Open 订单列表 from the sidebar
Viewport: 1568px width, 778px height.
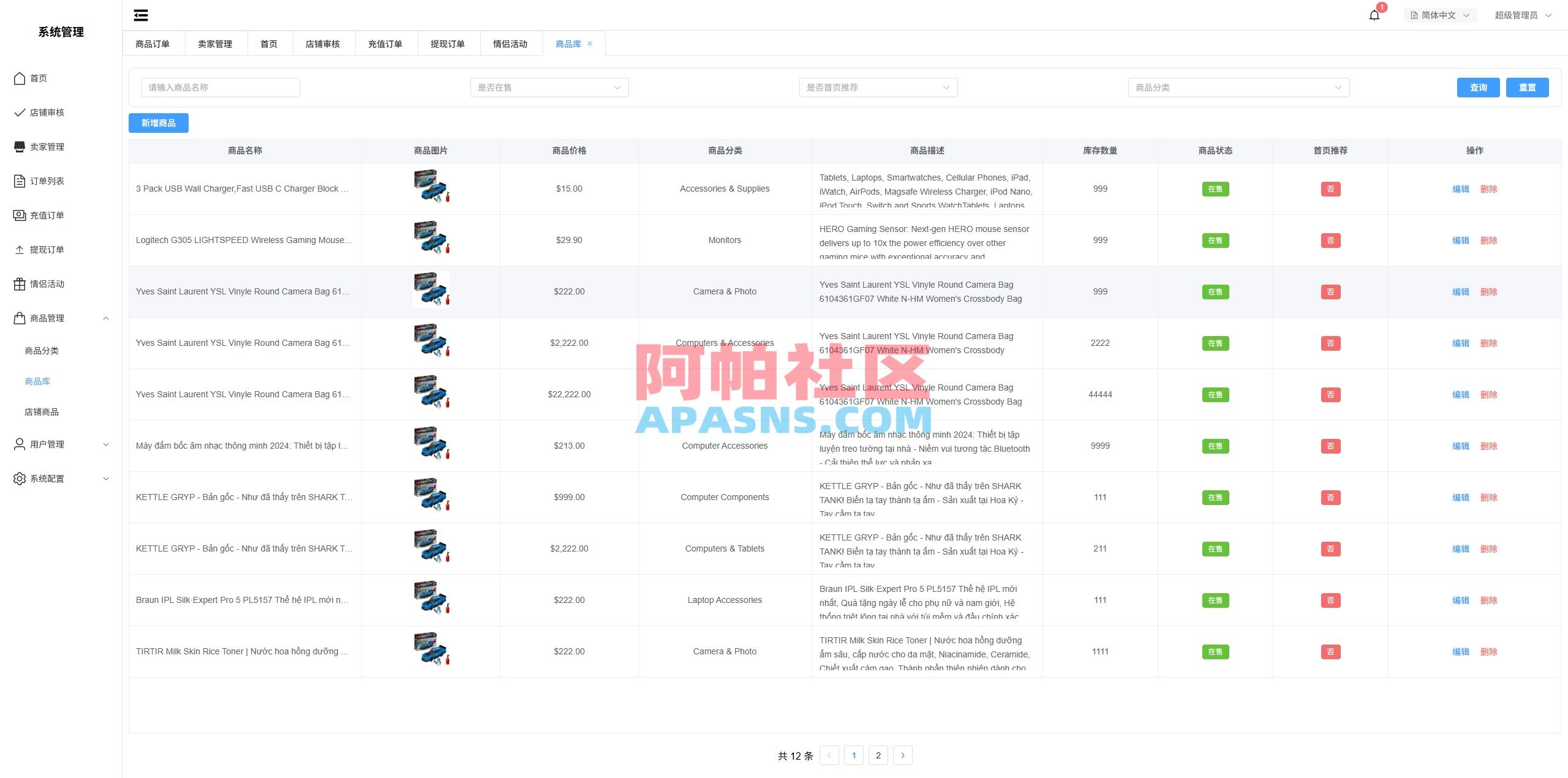click(19, 181)
